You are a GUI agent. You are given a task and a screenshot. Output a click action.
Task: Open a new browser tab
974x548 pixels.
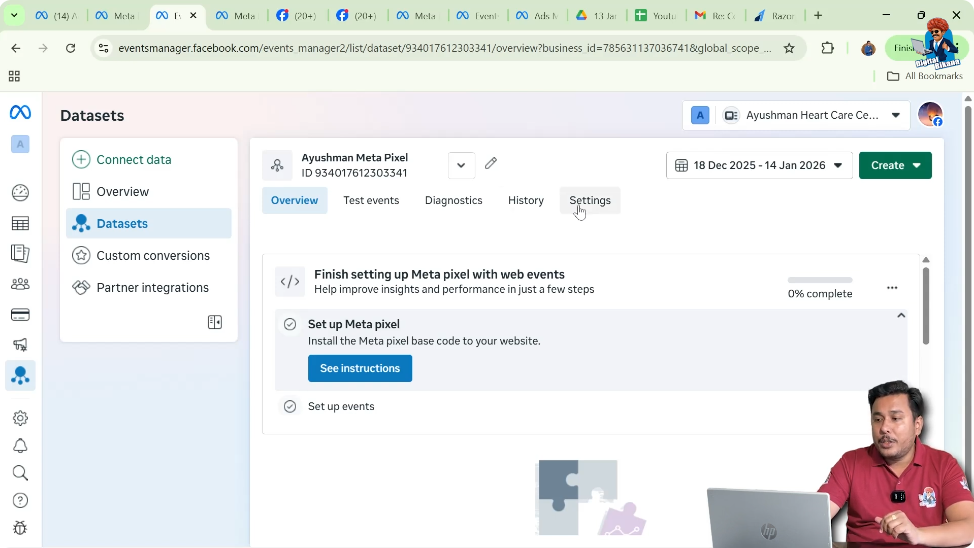(x=818, y=16)
